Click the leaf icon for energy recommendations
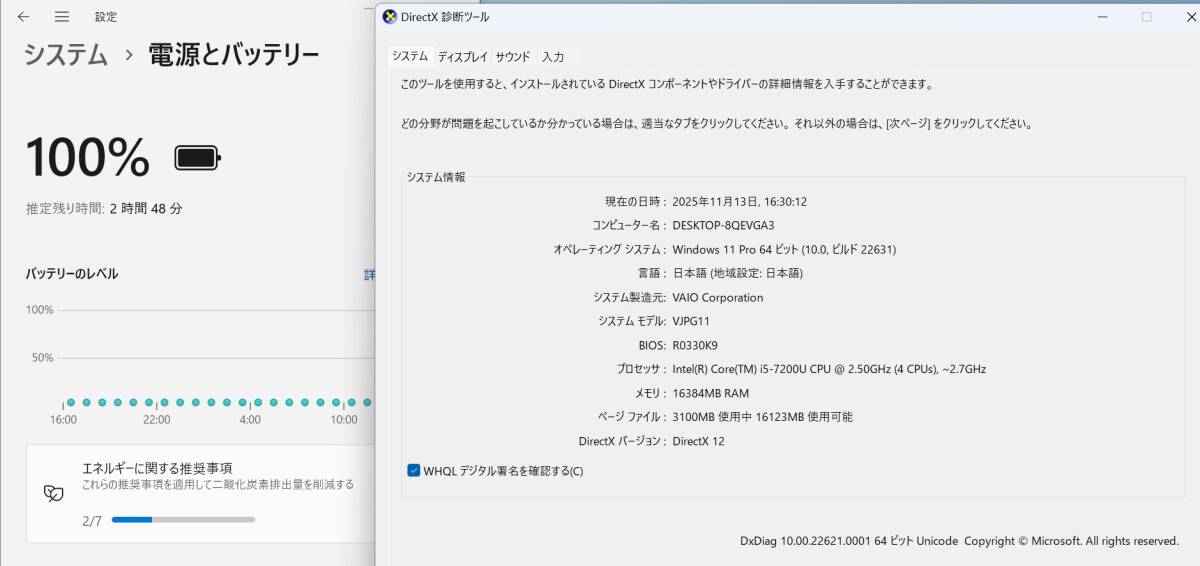Image resolution: width=1200 pixels, height=566 pixels. [x=53, y=492]
